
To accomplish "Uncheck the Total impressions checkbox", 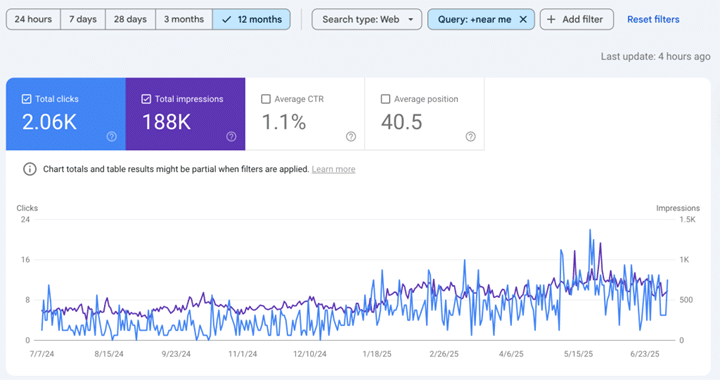I will click(x=146, y=99).
